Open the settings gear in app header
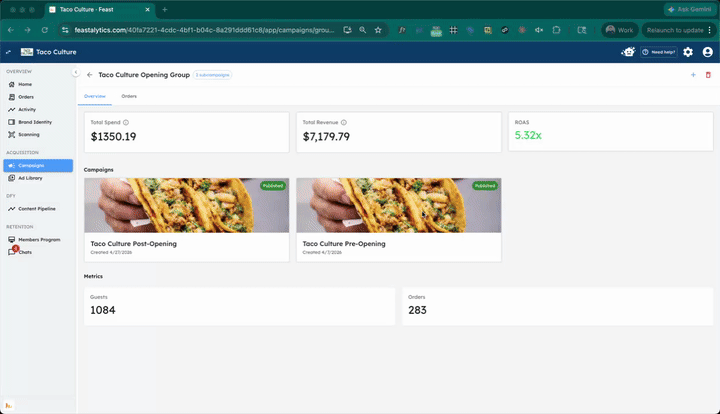 pyautogui.click(x=688, y=52)
